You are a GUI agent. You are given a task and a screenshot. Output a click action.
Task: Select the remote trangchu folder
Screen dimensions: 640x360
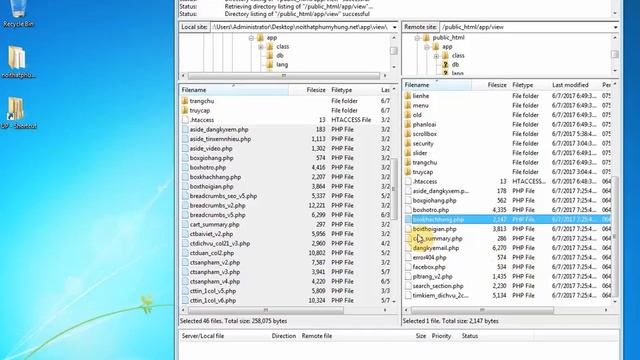click(424, 162)
